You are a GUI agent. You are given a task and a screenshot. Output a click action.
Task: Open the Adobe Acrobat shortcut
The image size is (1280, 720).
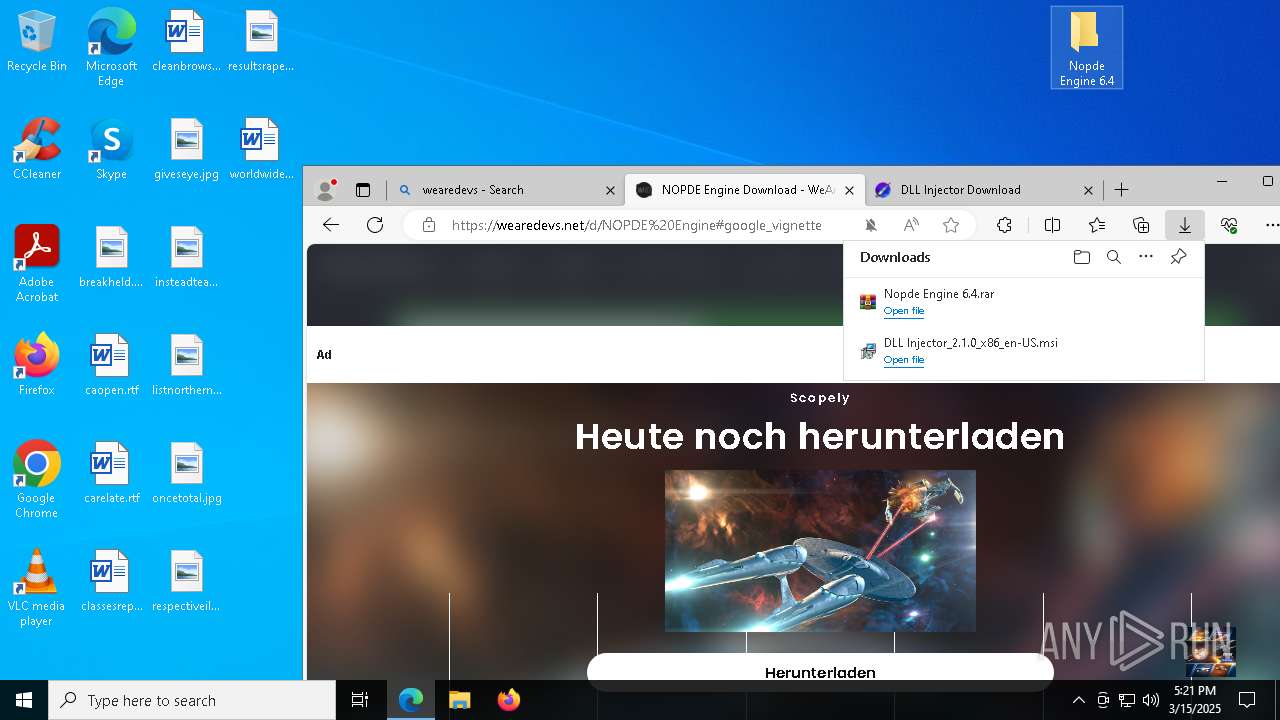(37, 264)
